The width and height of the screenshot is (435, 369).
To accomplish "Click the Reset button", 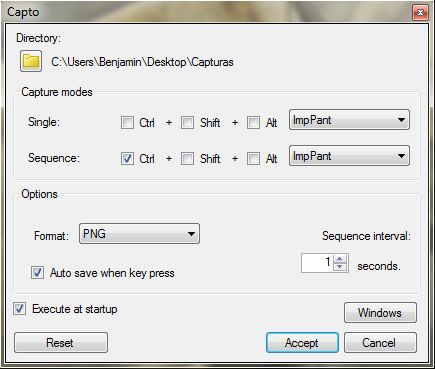I will coord(61,343).
